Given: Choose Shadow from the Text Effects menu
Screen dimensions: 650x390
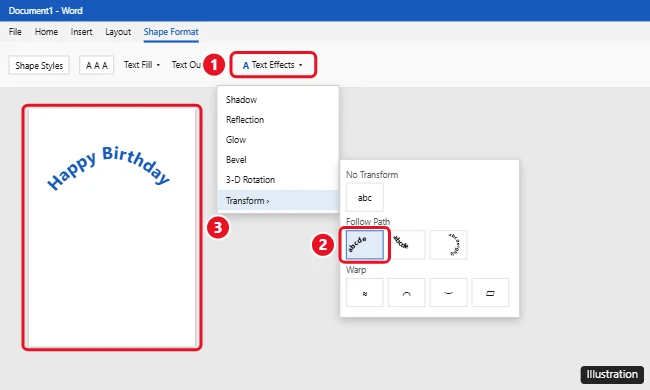Looking at the screenshot, I should (278, 100).
